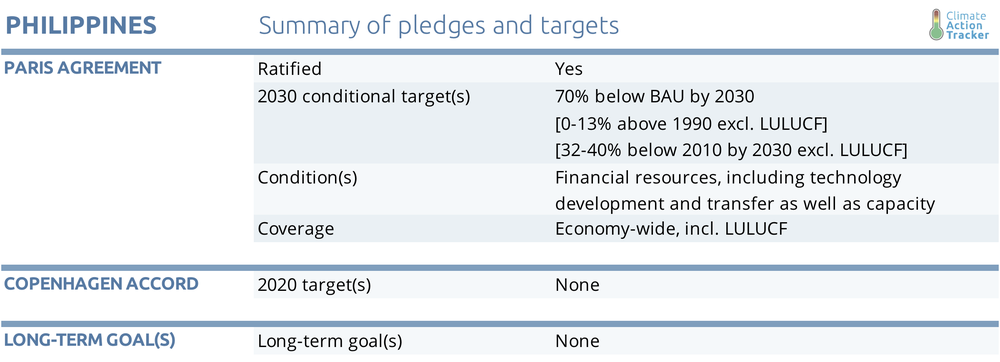Click the Ratified row label
Viewport: 1000px width, 362px height.
(290, 69)
